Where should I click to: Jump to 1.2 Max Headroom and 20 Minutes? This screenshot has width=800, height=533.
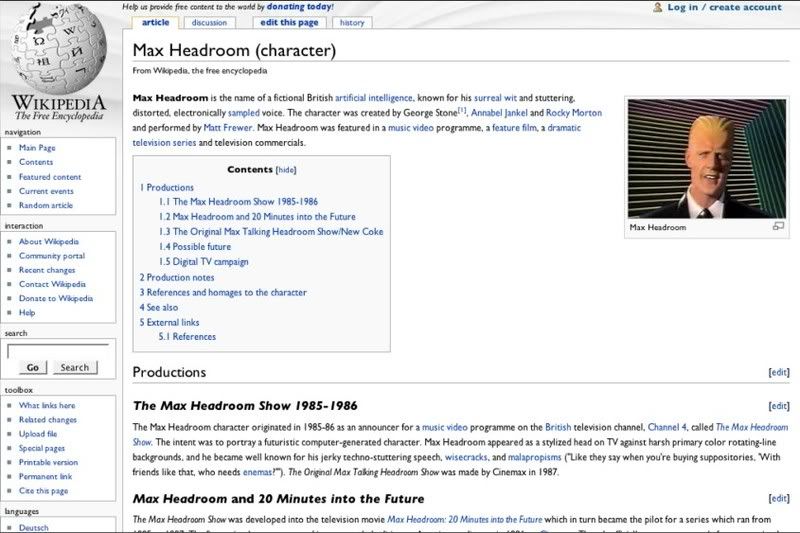257,216
